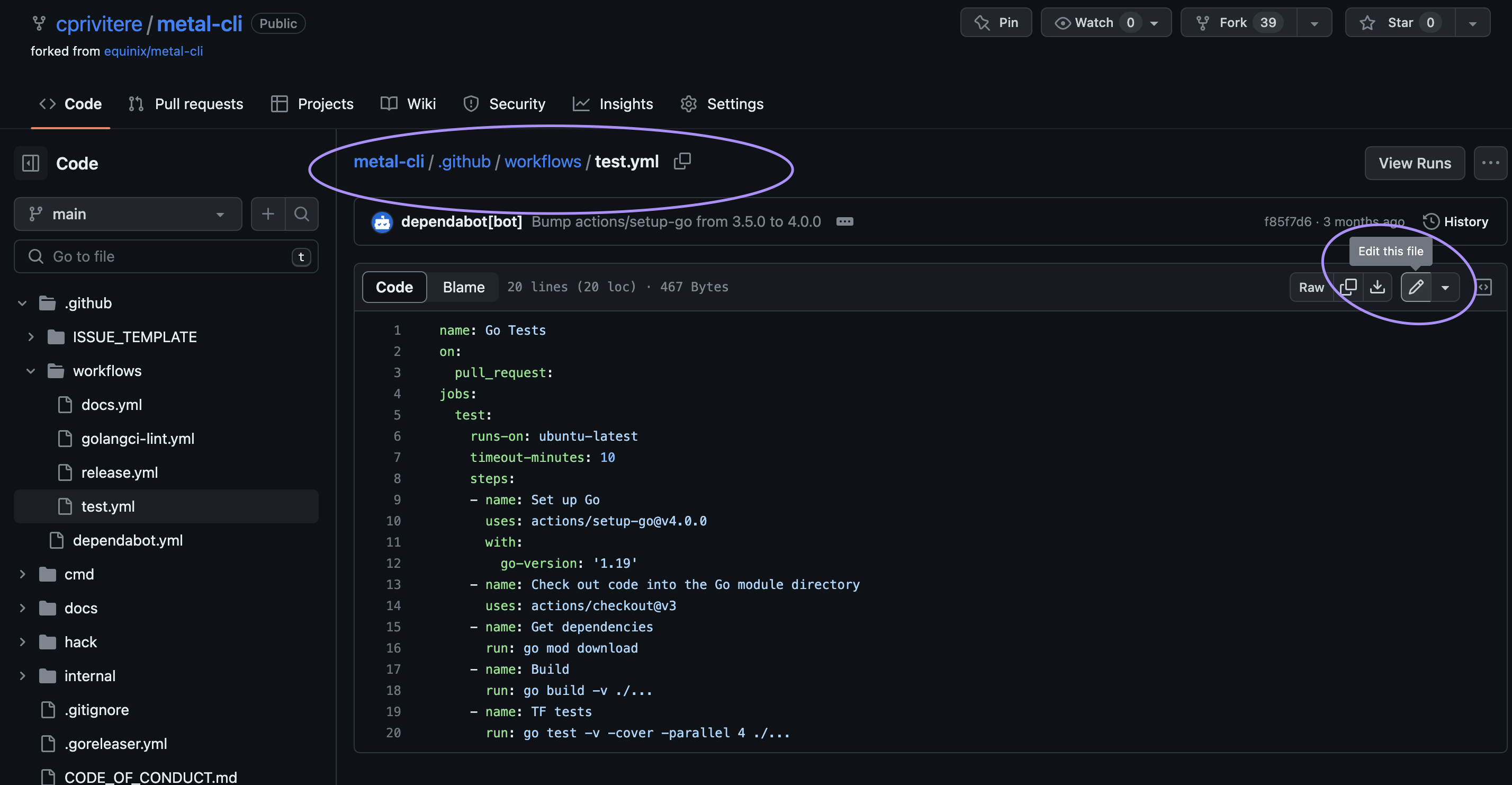Open symbols panel icon at far right
1512x785 pixels.
1483,287
